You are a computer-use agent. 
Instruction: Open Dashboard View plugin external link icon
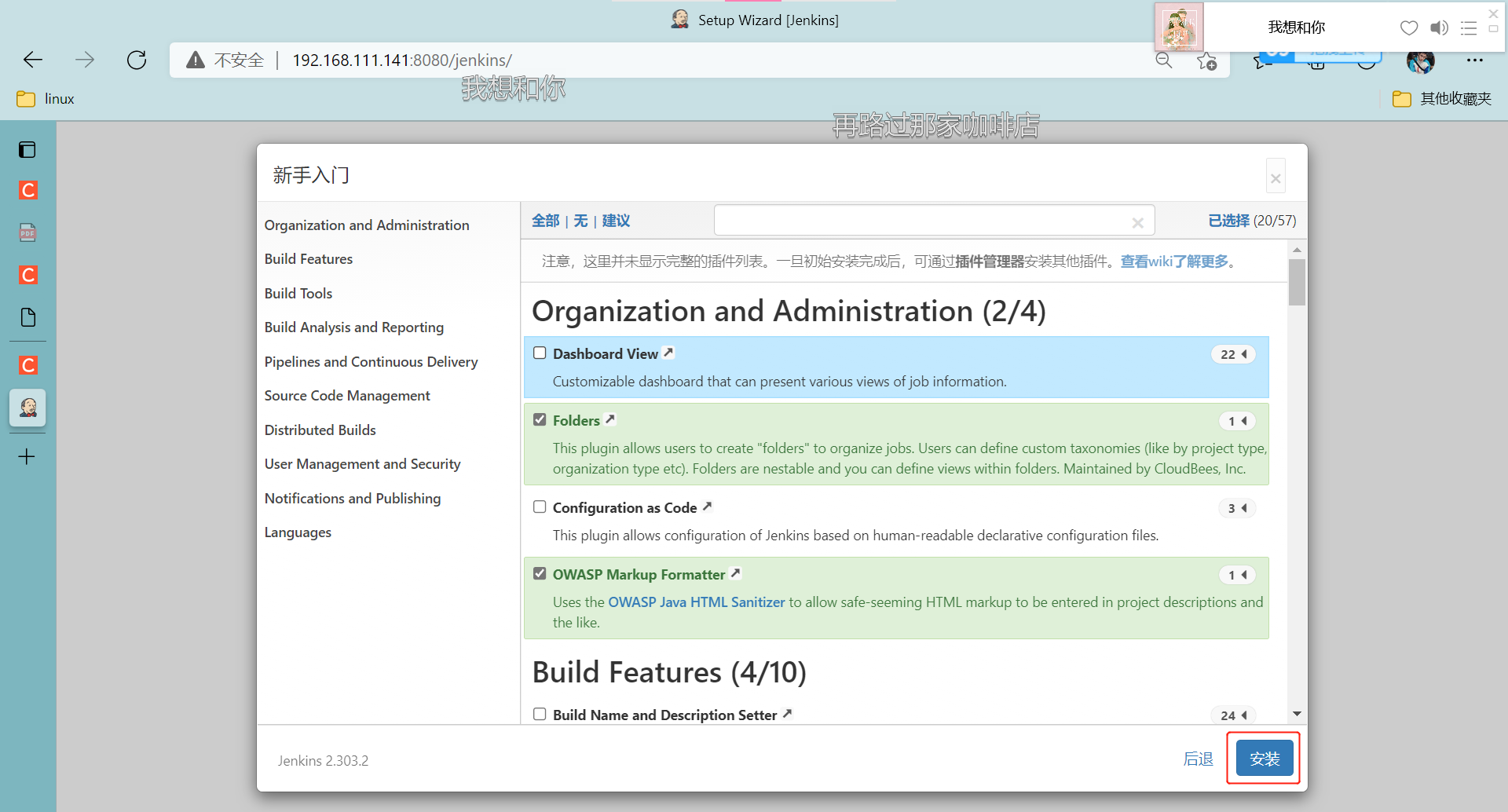click(668, 353)
